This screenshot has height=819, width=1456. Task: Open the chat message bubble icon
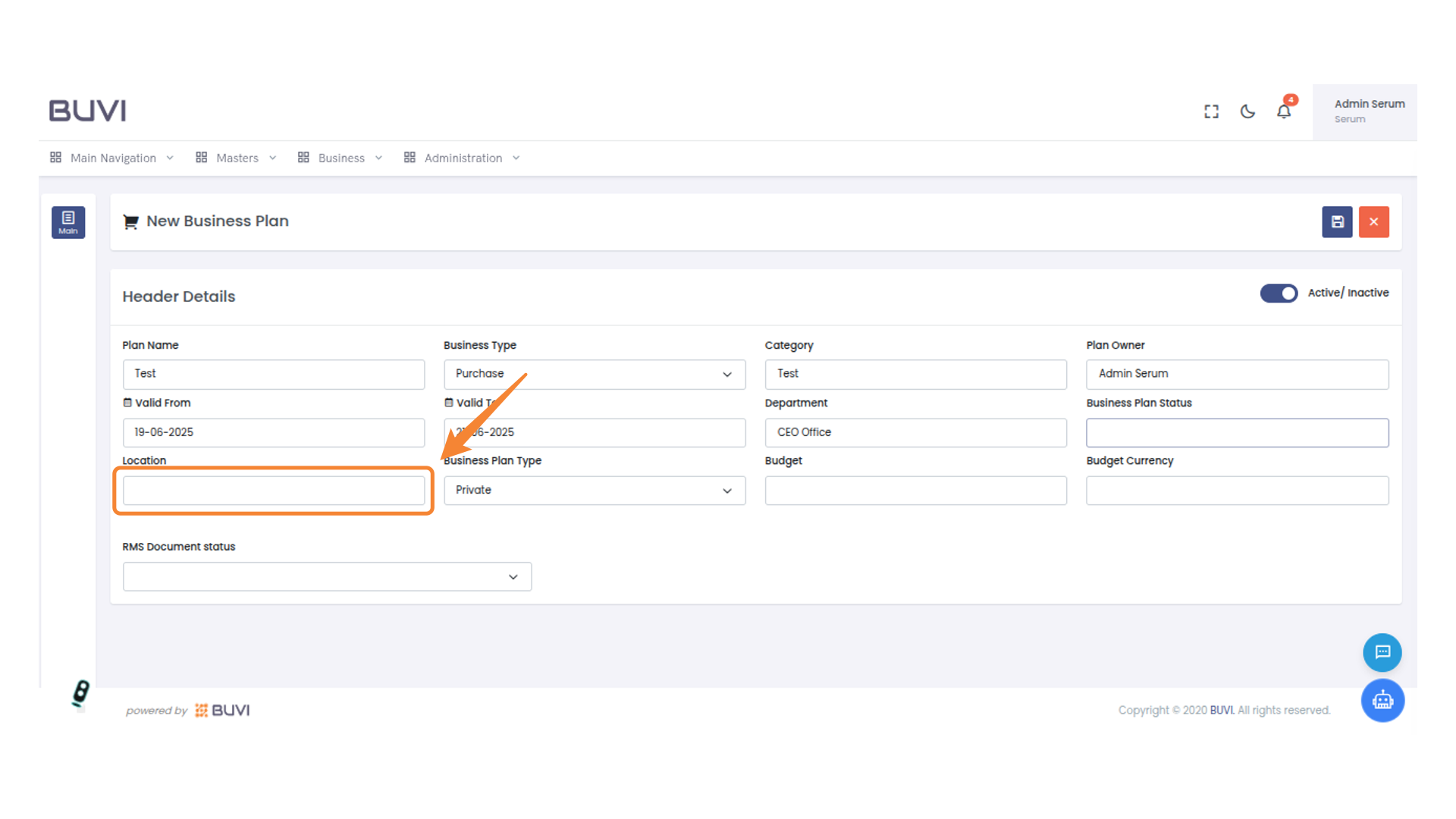(1382, 652)
